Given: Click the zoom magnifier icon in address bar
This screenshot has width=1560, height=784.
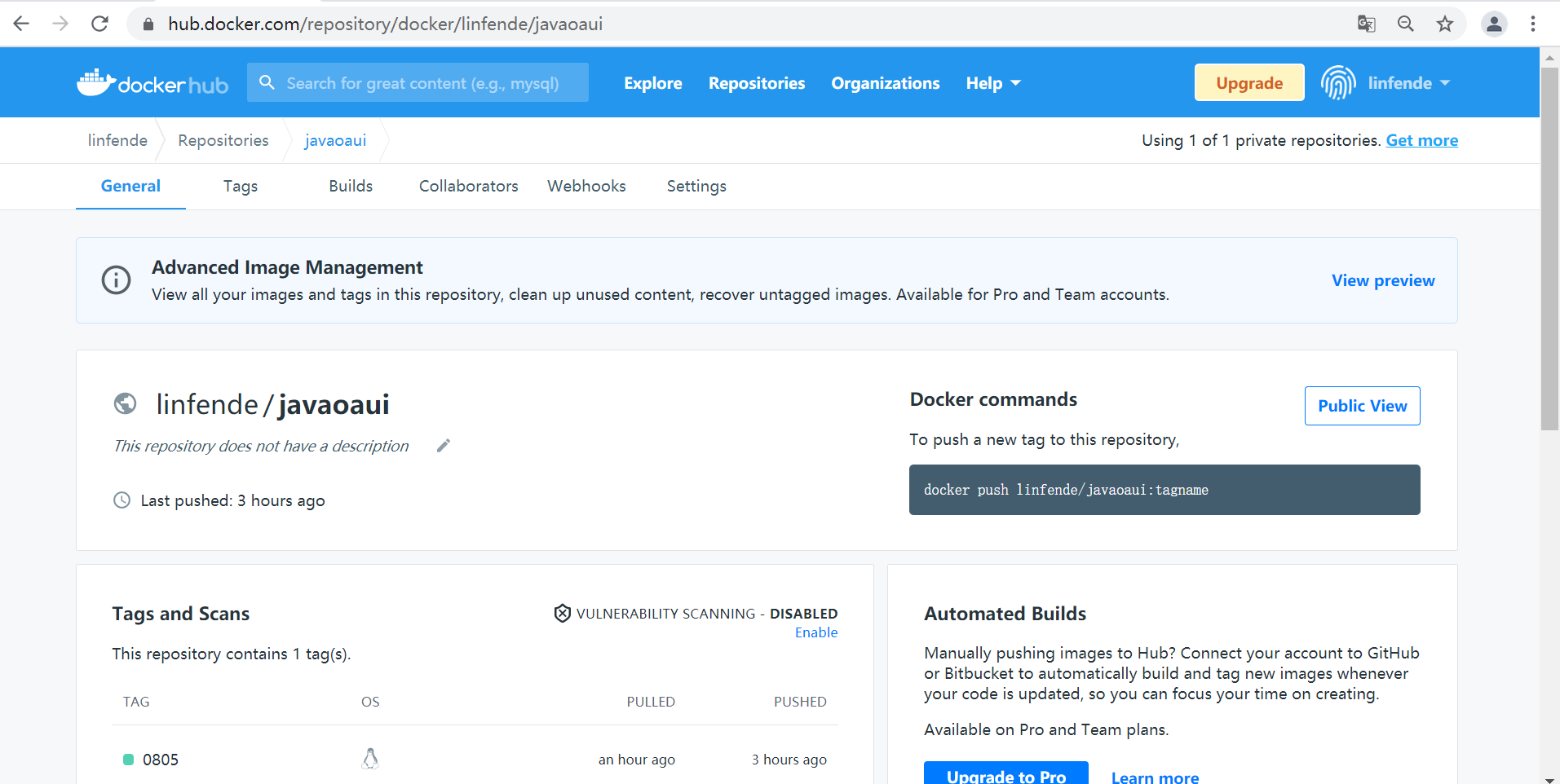Looking at the screenshot, I should click(x=1406, y=24).
